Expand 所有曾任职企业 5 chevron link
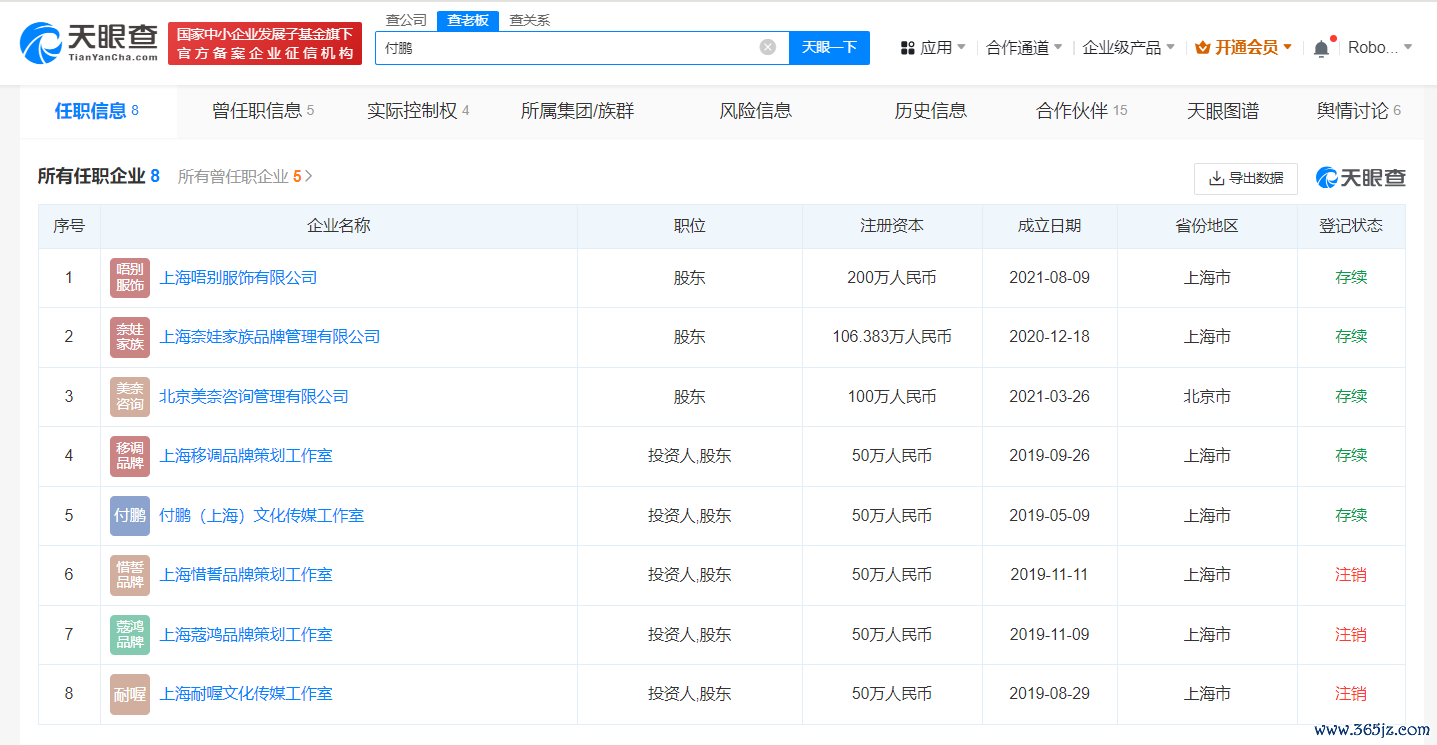The image size is (1437, 745). point(245,177)
